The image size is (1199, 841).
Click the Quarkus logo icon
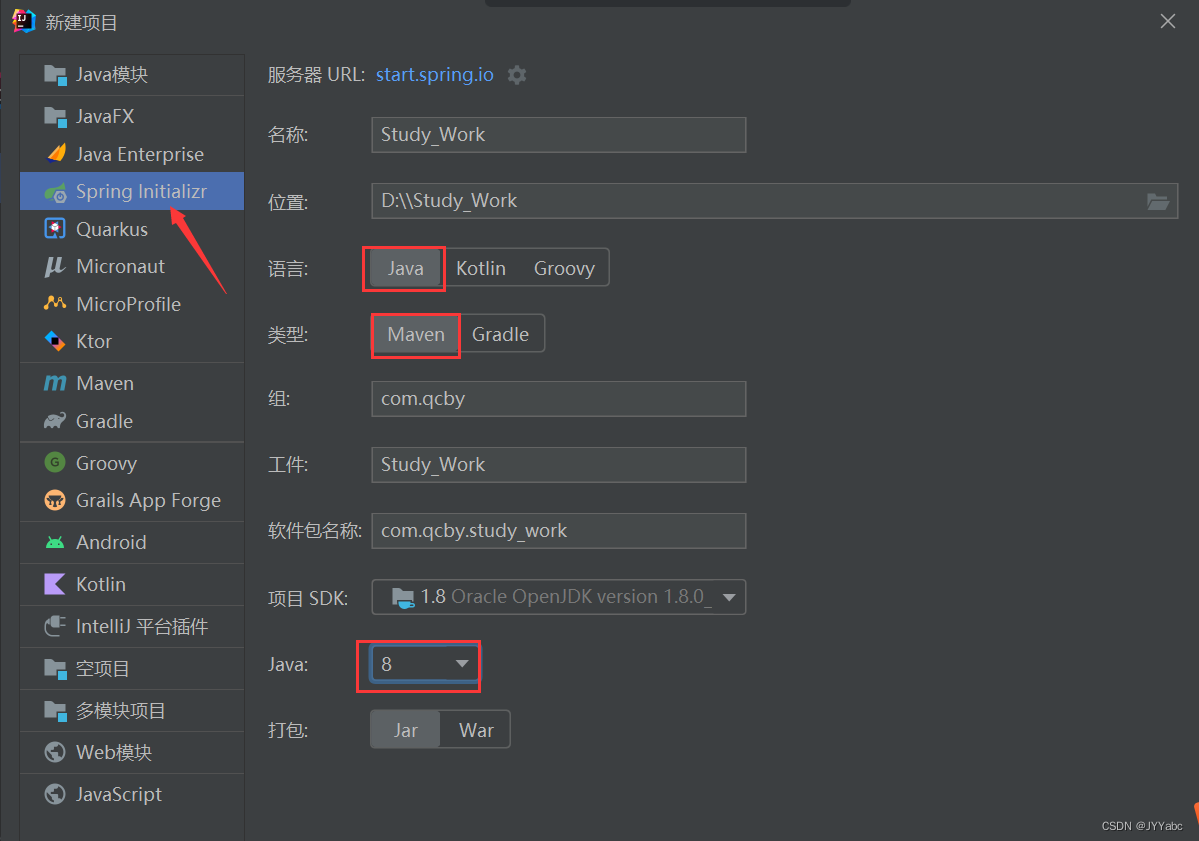[x=55, y=229]
